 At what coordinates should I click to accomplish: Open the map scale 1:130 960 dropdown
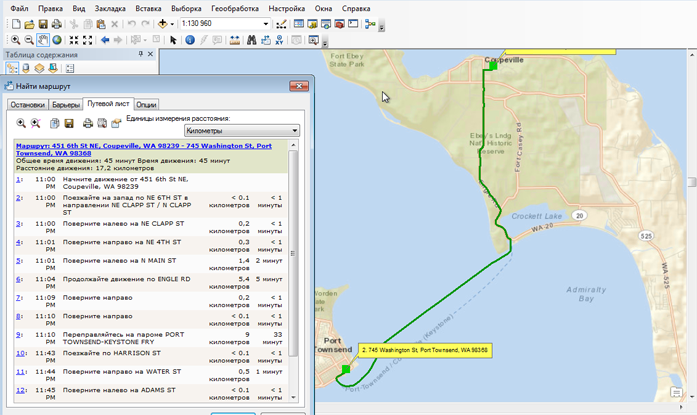coord(265,23)
